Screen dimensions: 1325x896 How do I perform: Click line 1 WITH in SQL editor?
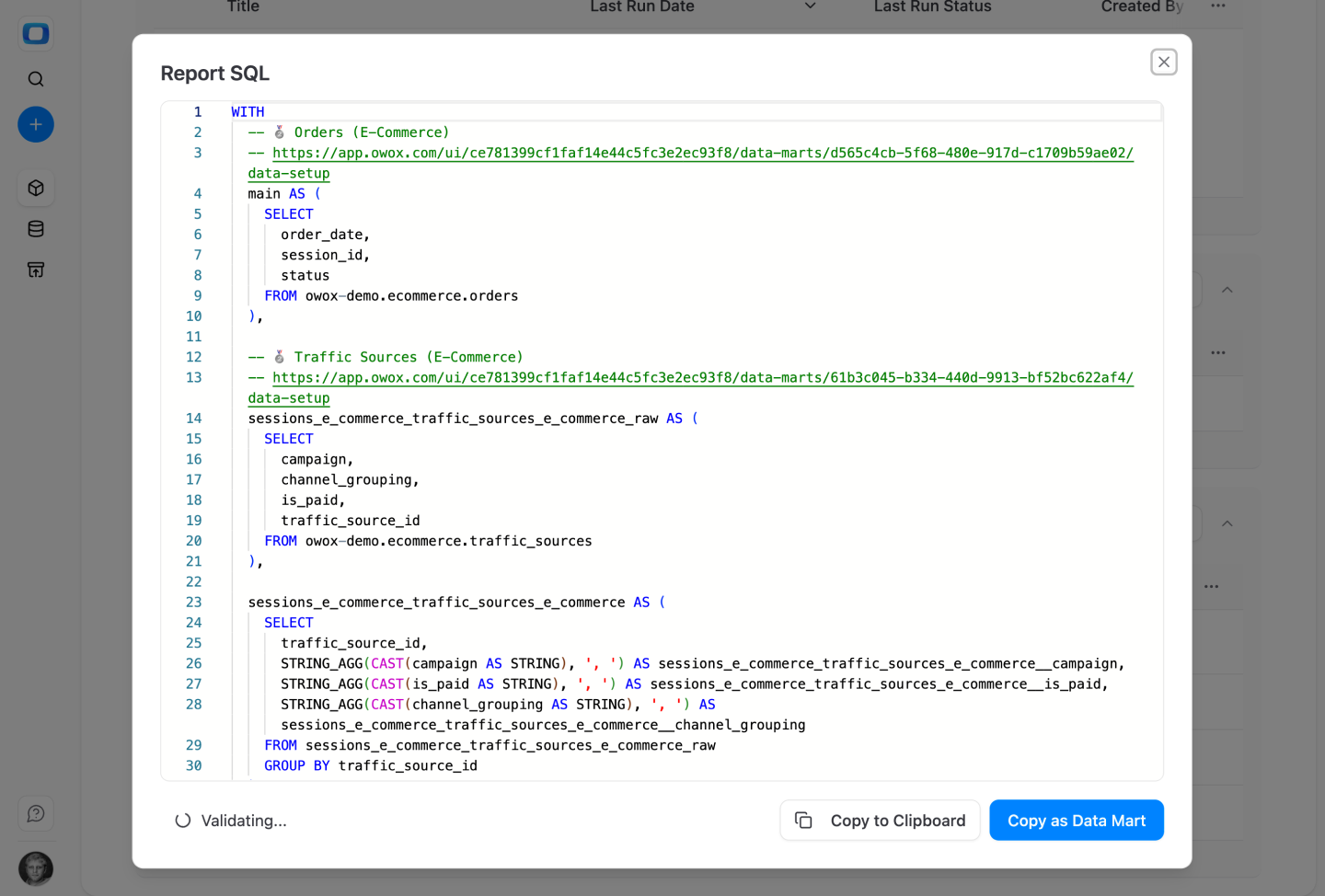pyautogui.click(x=248, y=112)
